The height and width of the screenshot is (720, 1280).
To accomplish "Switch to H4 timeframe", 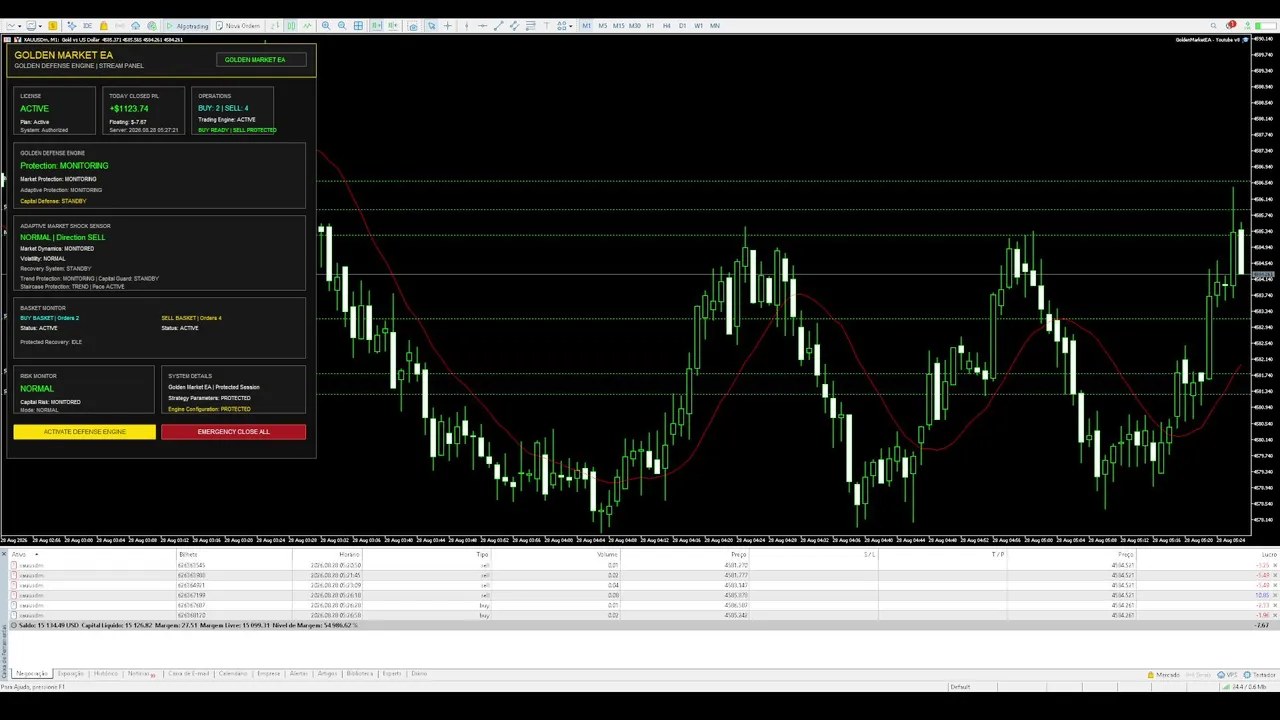I will click(667, 26).
